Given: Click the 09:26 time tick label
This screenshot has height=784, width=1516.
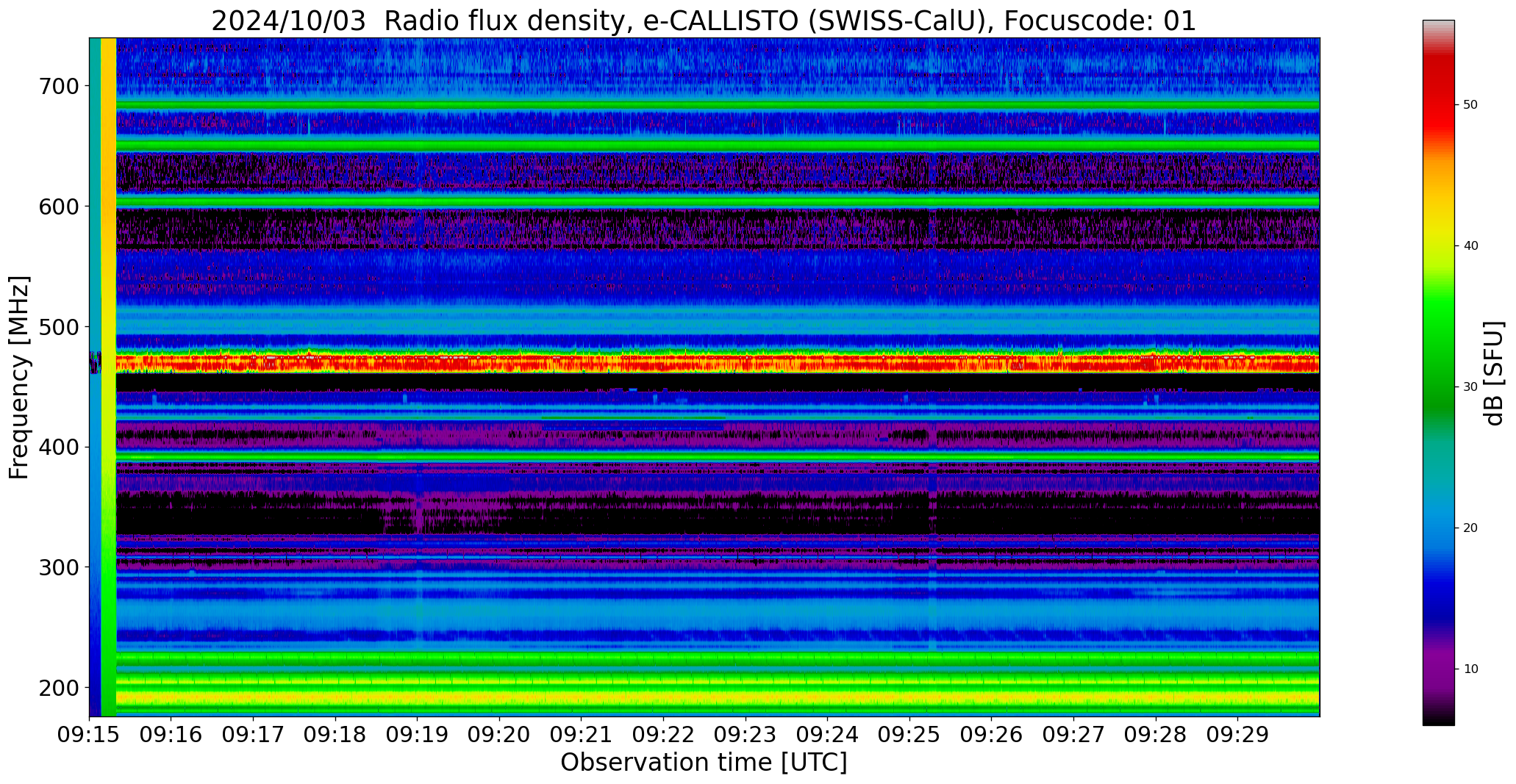Looking at the screenshot, I should 991,736.
